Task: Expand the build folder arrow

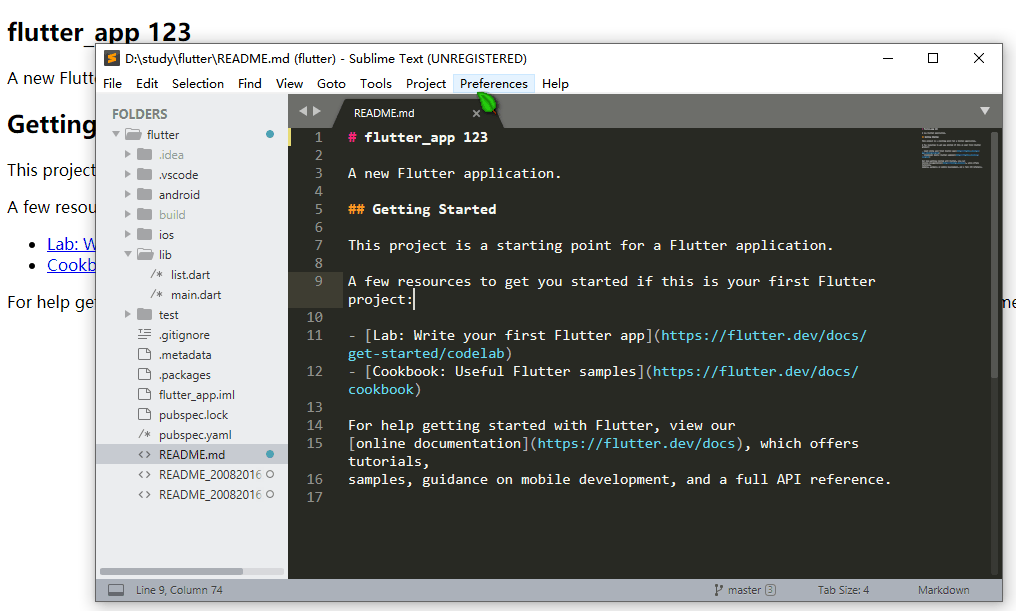Action: click(x=128, y=214)
